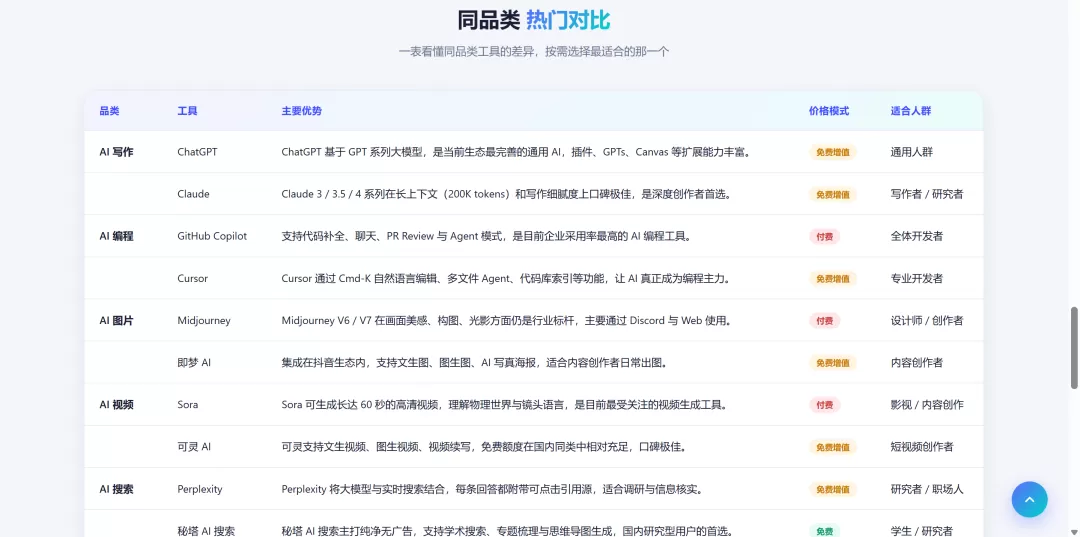Select the Claude tool name
The image size is (1080, 537).
(193, 194)
